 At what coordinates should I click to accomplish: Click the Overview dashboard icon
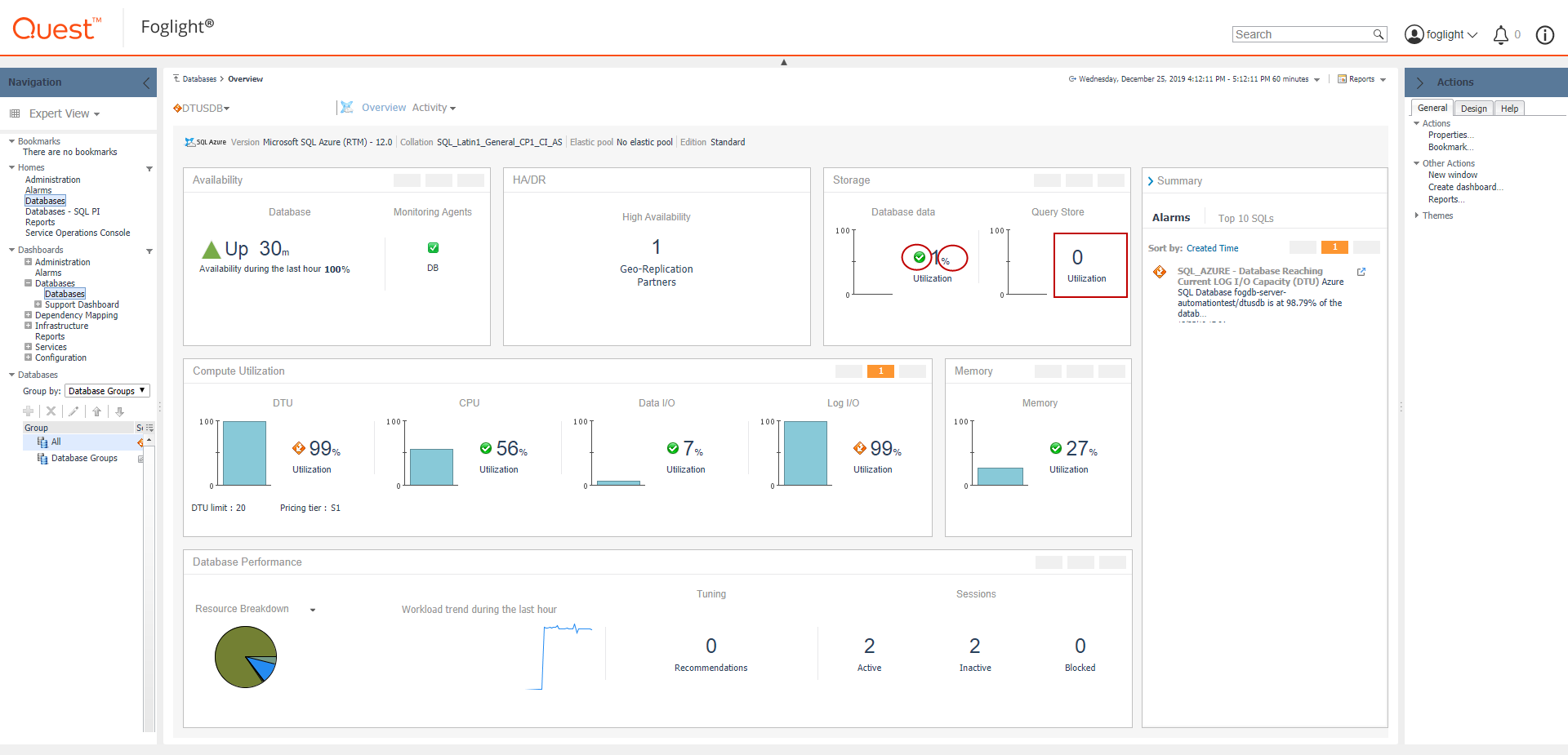(x=347, y=107)
